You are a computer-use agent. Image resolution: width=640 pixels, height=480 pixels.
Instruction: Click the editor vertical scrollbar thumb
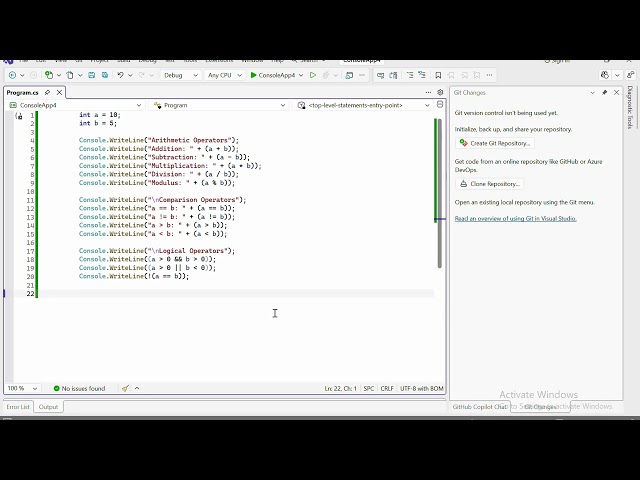[440, 193]
